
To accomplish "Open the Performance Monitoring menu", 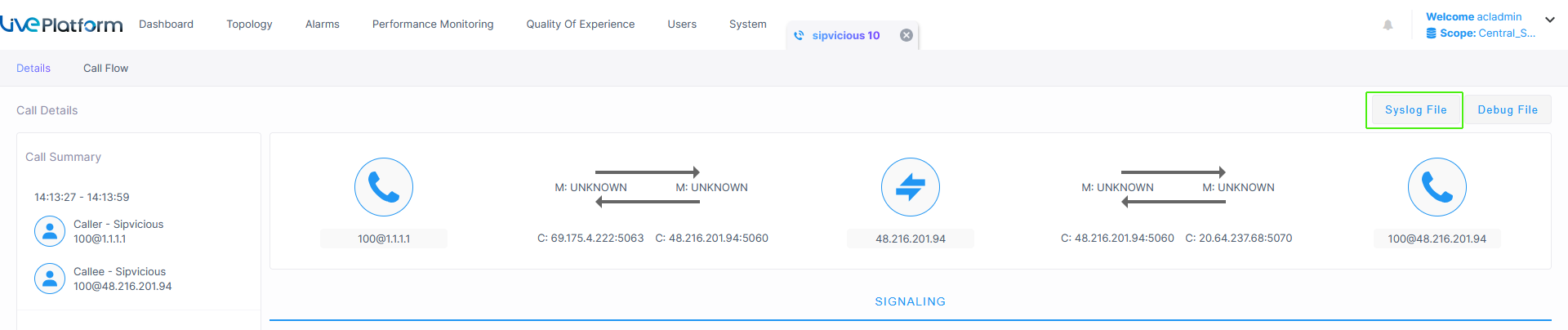I will point(433,24).
